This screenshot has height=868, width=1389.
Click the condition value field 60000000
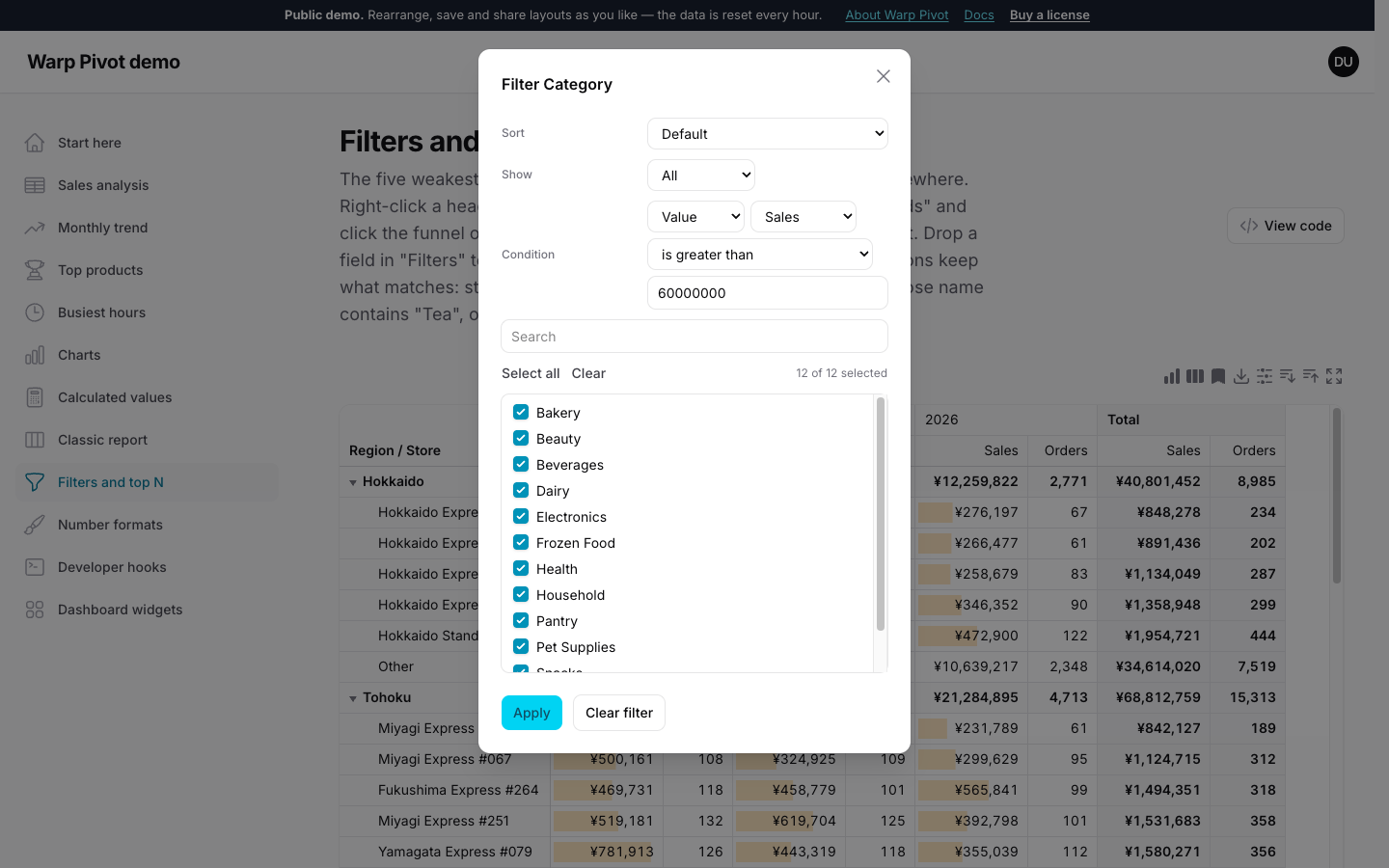pyautogui.click(x=768, y=293)
